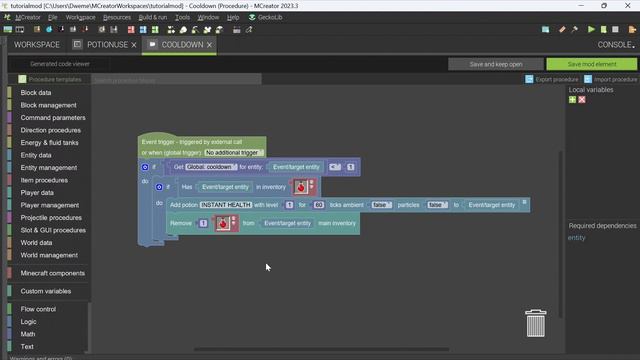Click the workspace trash can icon
Viewport: 640px width, 360px height.
[536, 323]
